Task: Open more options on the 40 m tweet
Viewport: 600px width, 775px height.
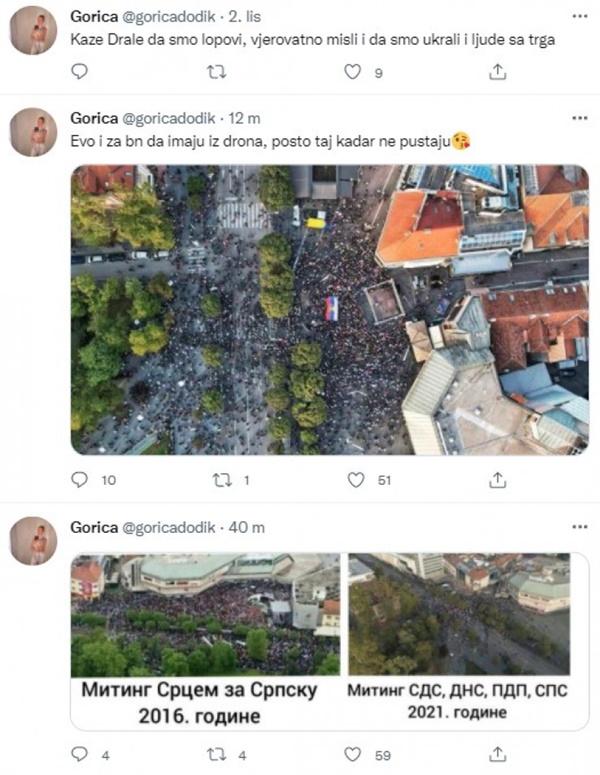Action: point(580,527)
